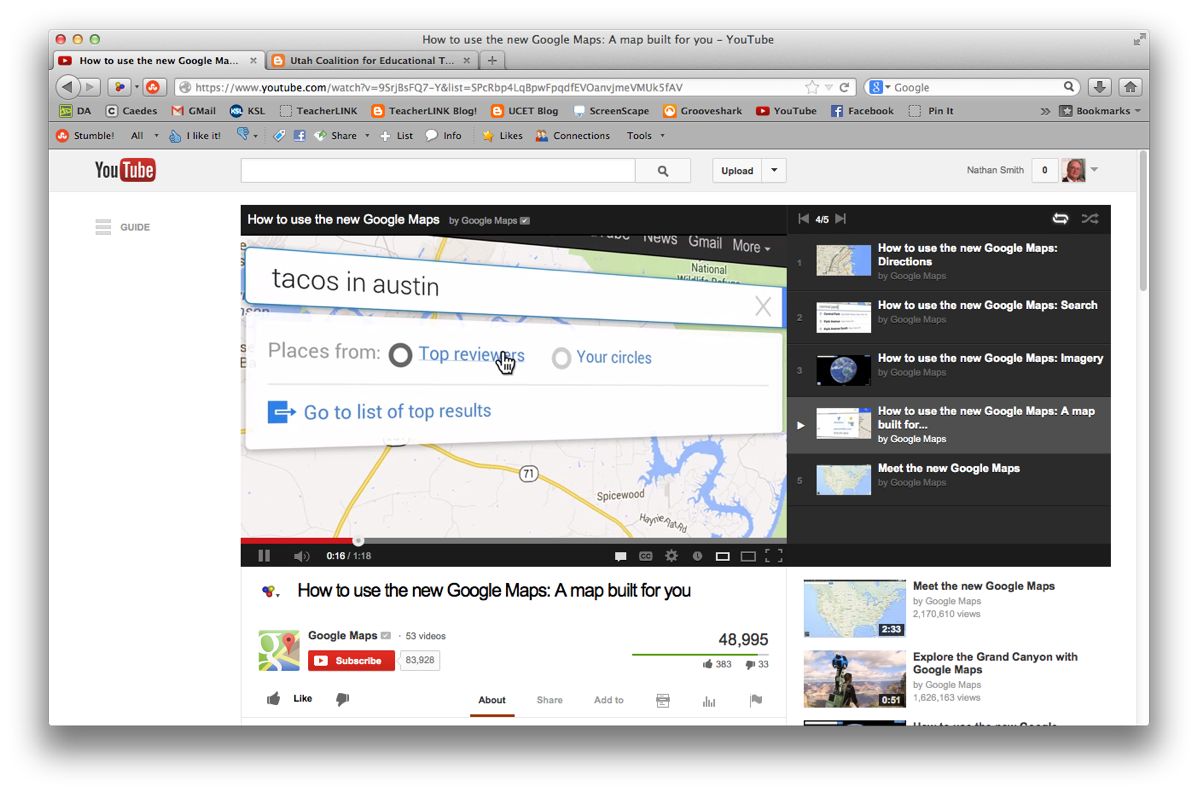Bookmark page with star icon in URL bar
The image size is (1198, 793).
coord(811,87)
